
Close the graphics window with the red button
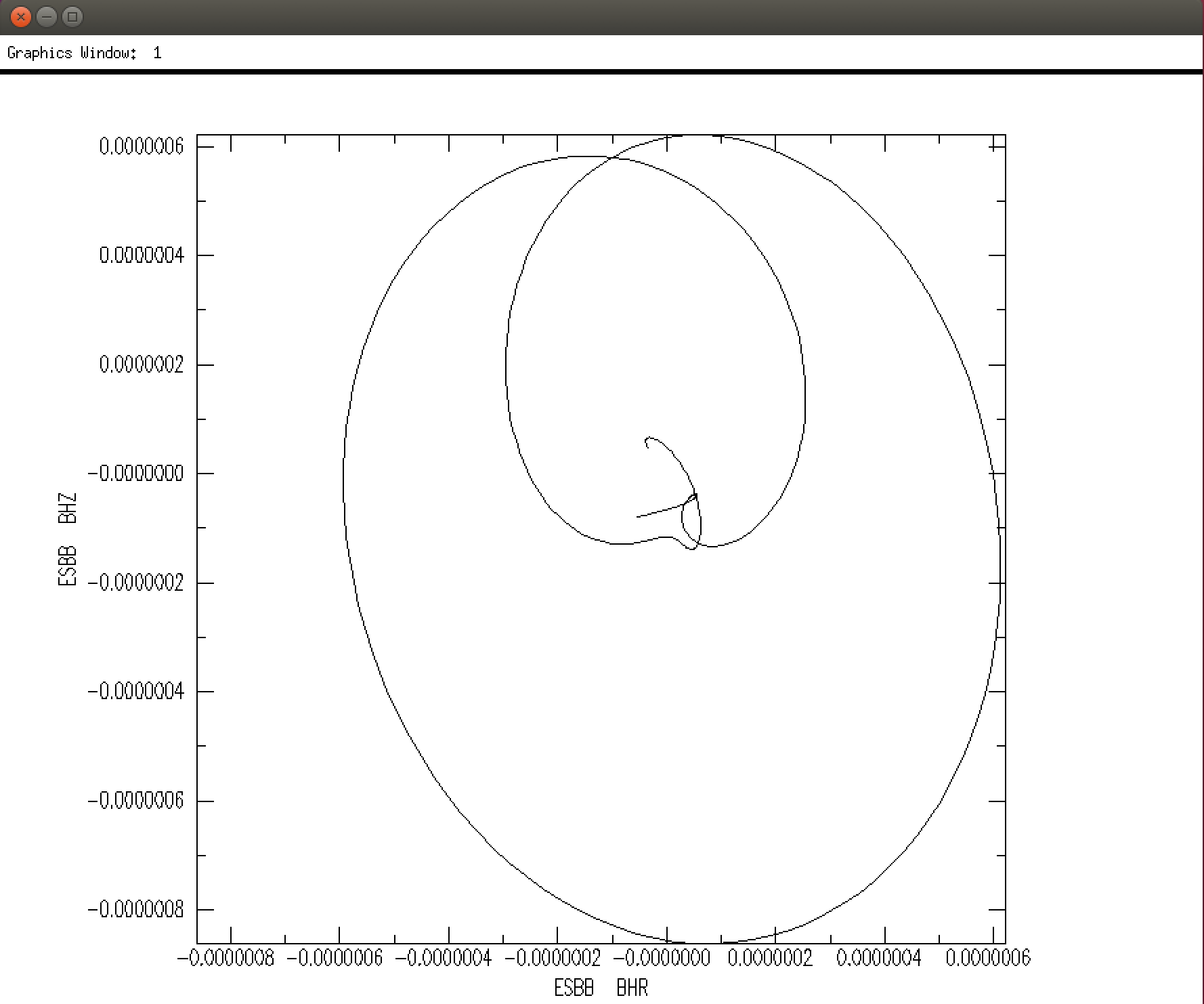pos(21,16)
